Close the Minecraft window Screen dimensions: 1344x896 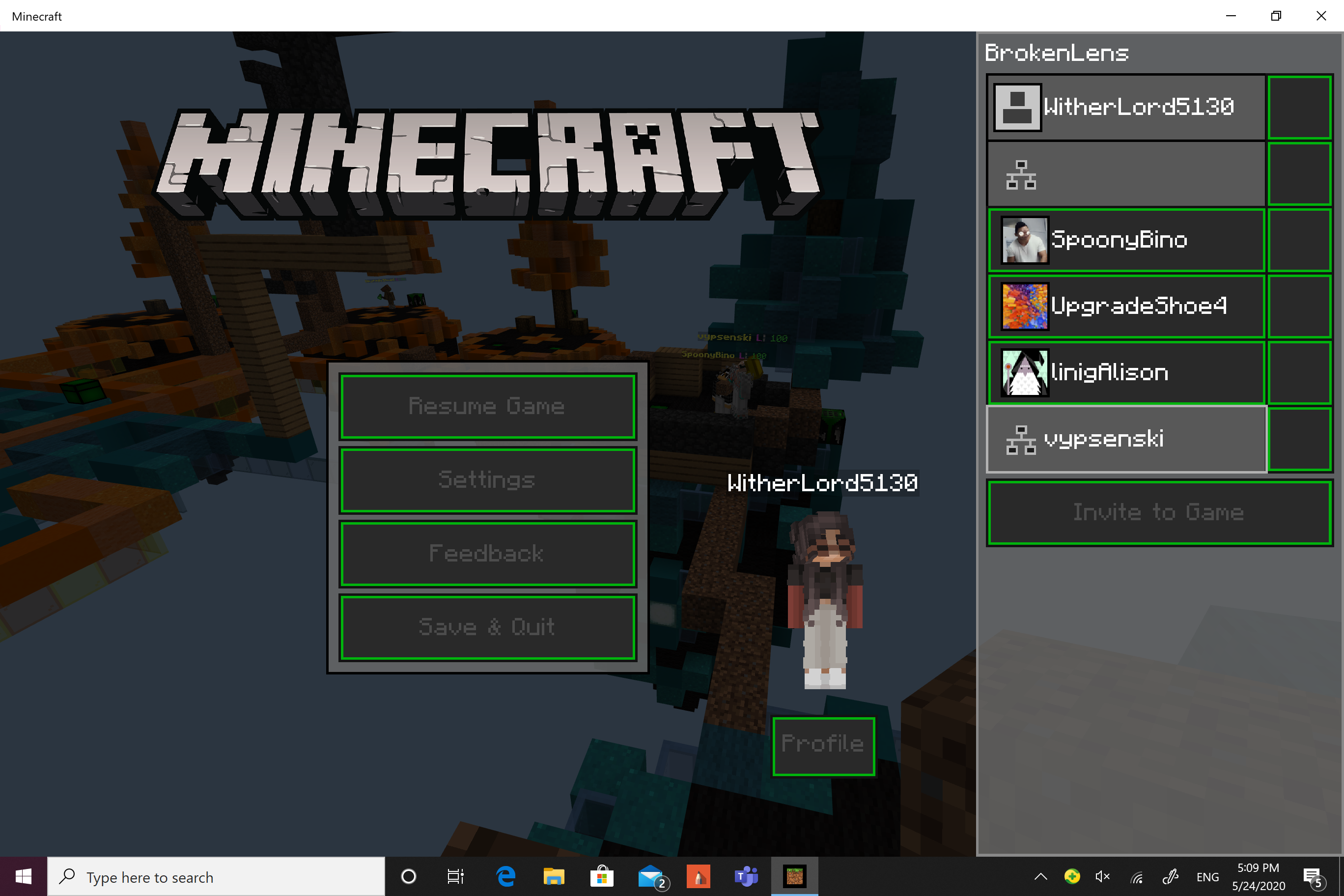pyautogui.click(x=1321, y=16)
